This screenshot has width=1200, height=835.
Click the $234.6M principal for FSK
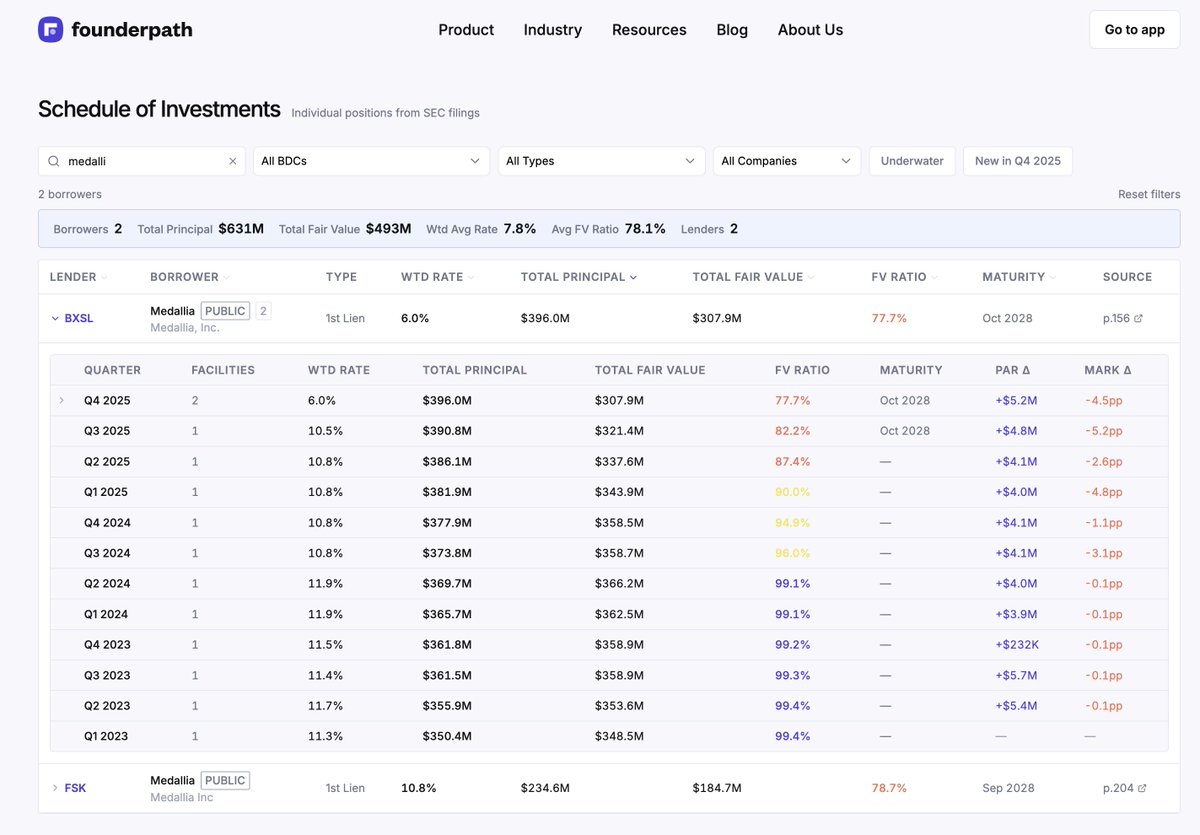point(545,788)
